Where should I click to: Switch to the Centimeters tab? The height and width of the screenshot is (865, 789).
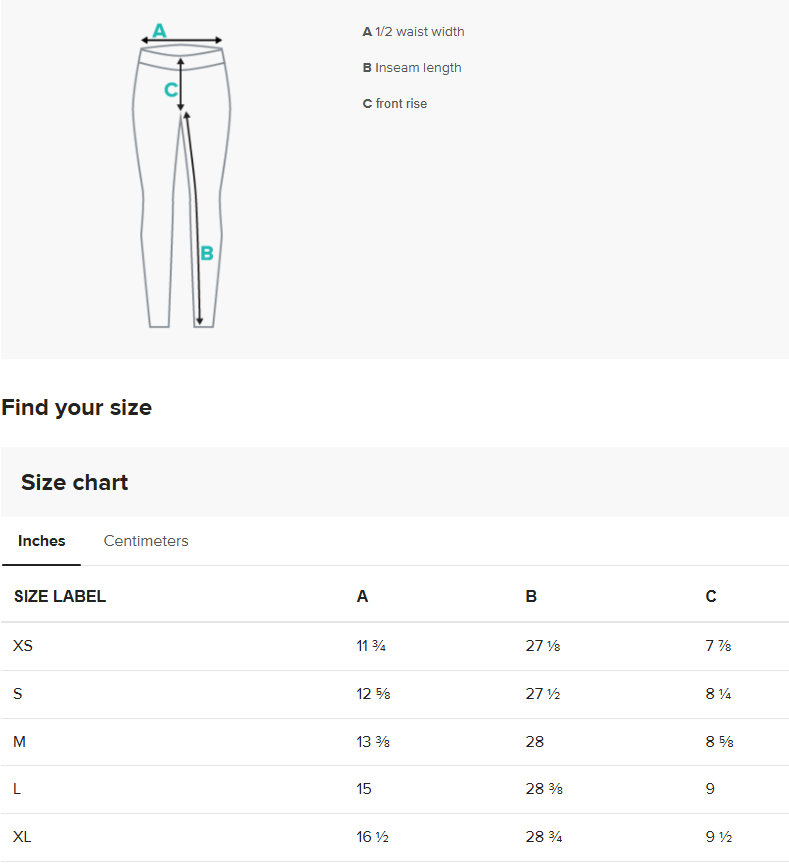click(146, 541)
